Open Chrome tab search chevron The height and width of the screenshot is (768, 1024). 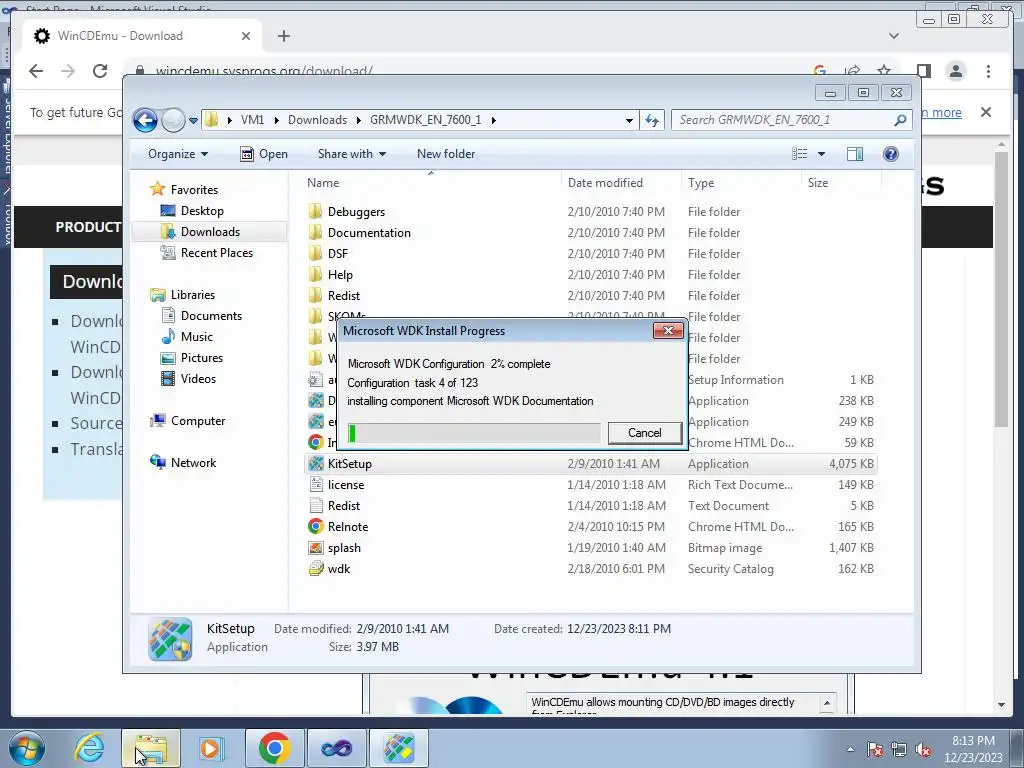(x=893, y=36)
